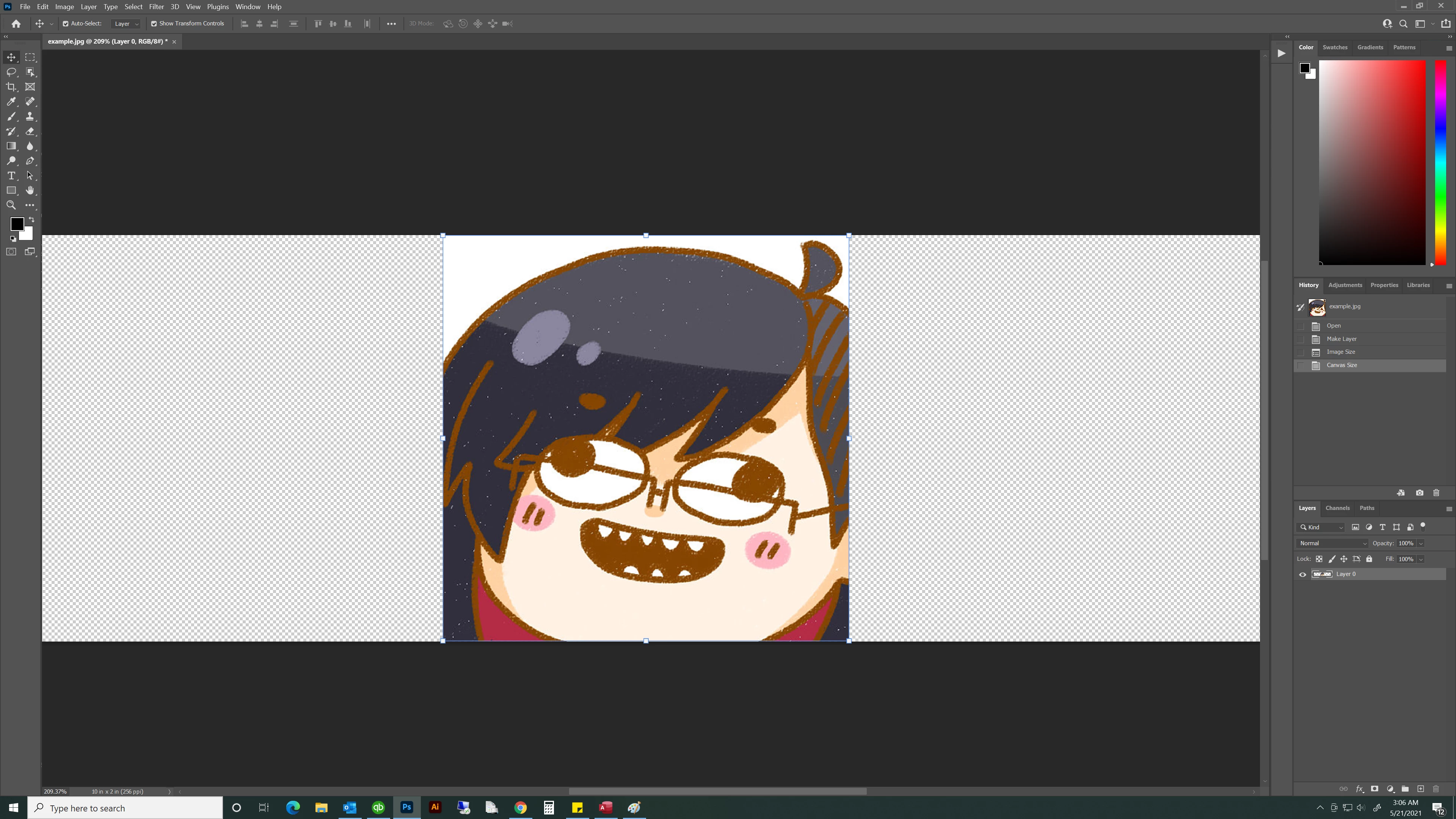
Task: Uncheck the Auto-Select checkbox
Action: click(x=66, y=24)
